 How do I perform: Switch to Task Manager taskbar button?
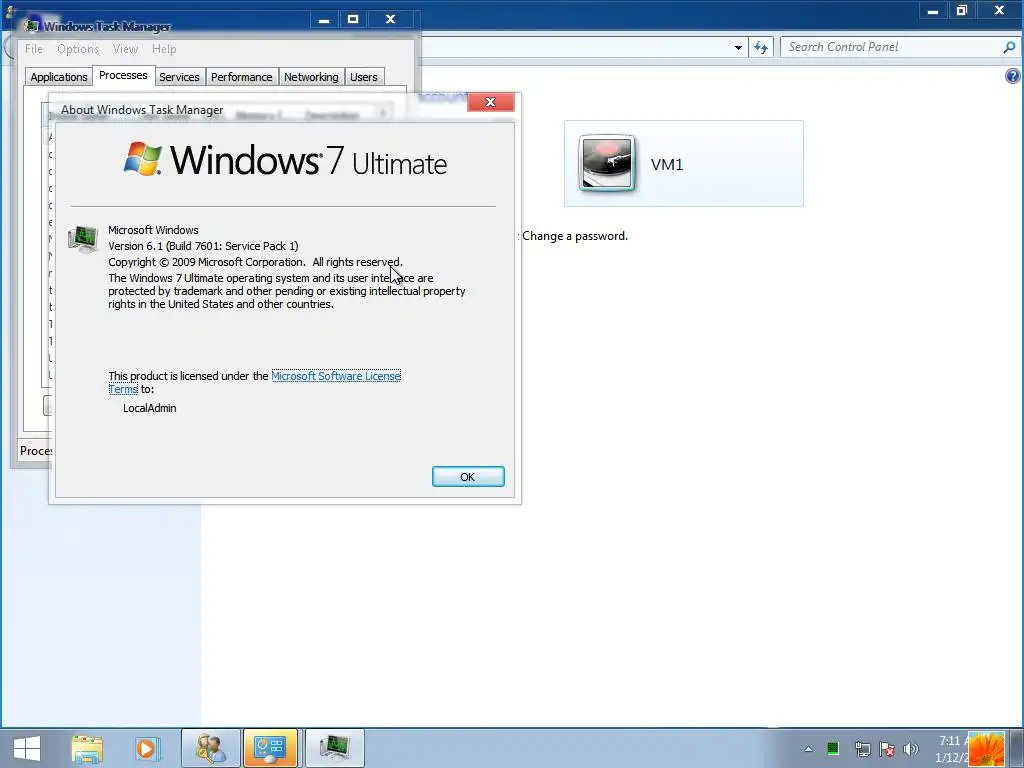[334, 748]
